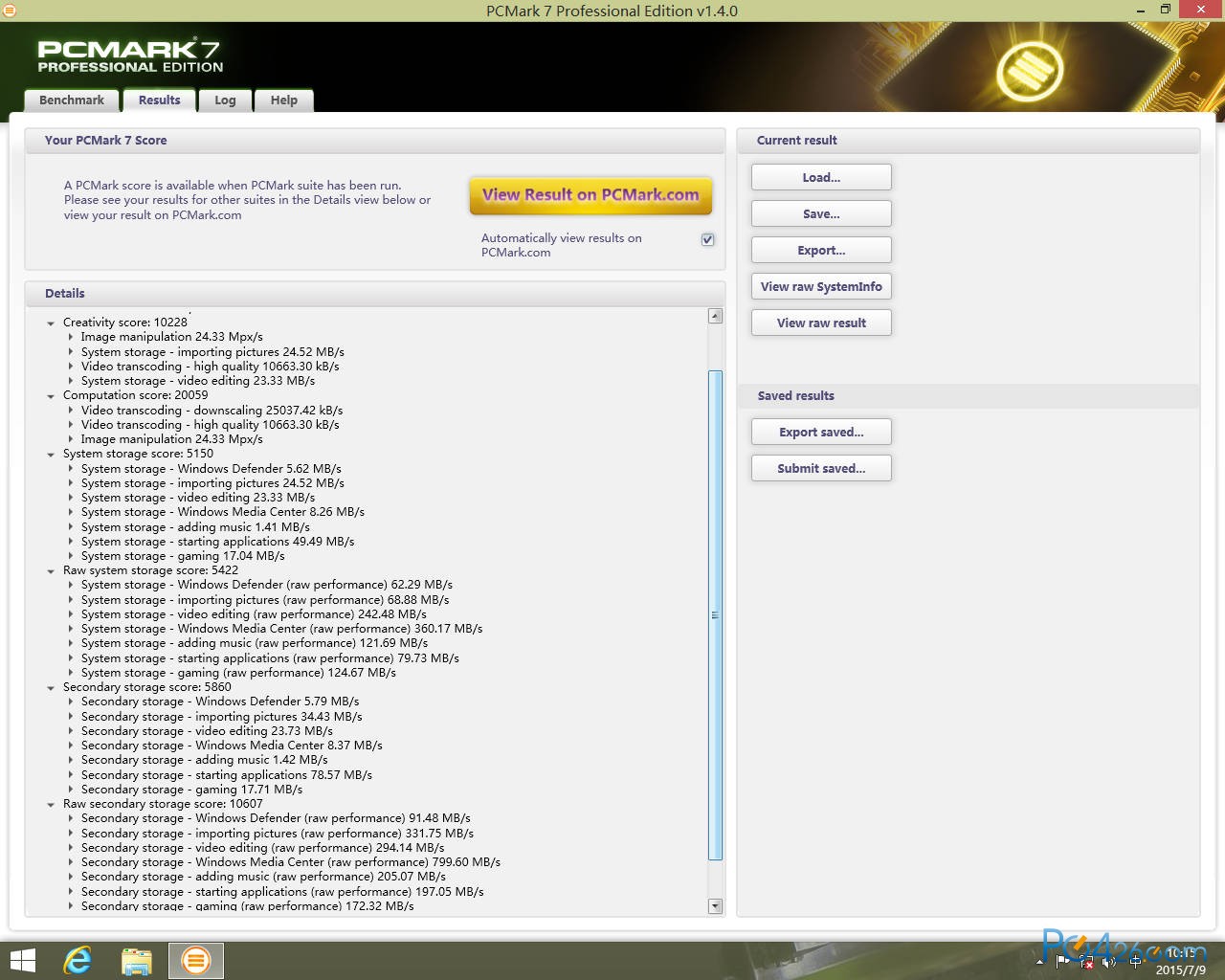Expand starting applications (raw performance) 79.73 MB/s
The height and width of the screenshot is (980, 1225).
tap(71, 658)
